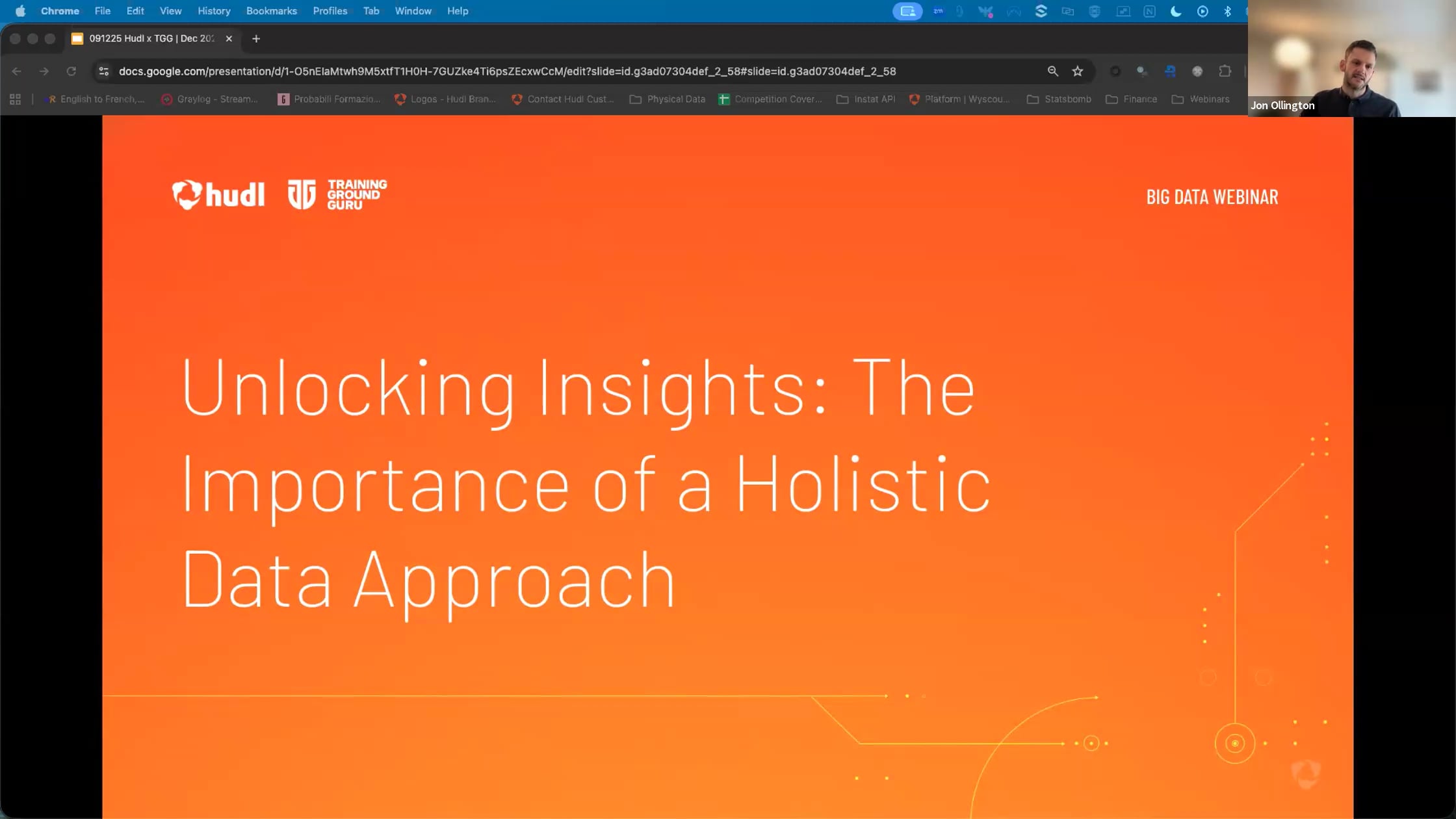Toggle dark mode via the moon menu bar icon
This screenshot has width=1456, height=819.
click(x=1176, y=11)
